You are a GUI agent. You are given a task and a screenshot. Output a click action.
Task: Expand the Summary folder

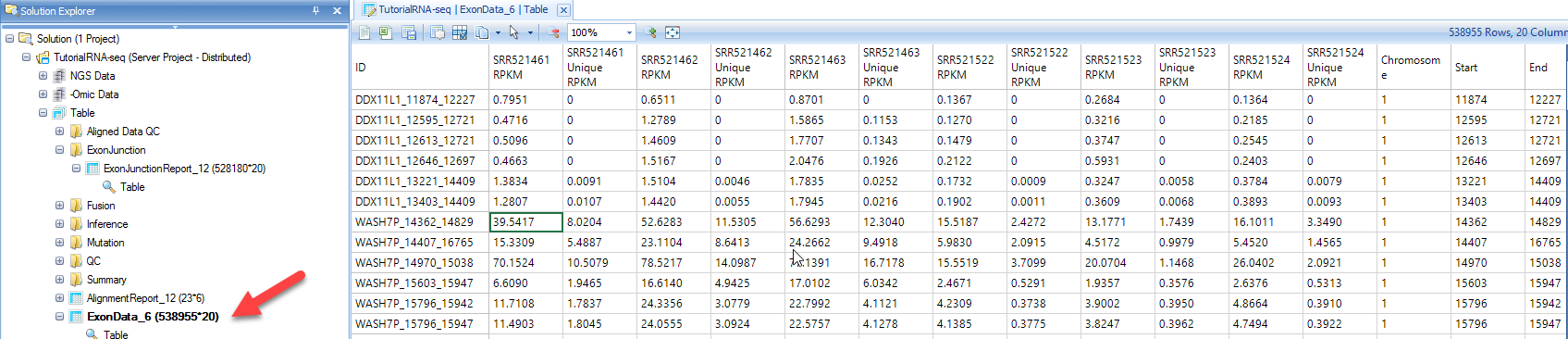[59, 280]
